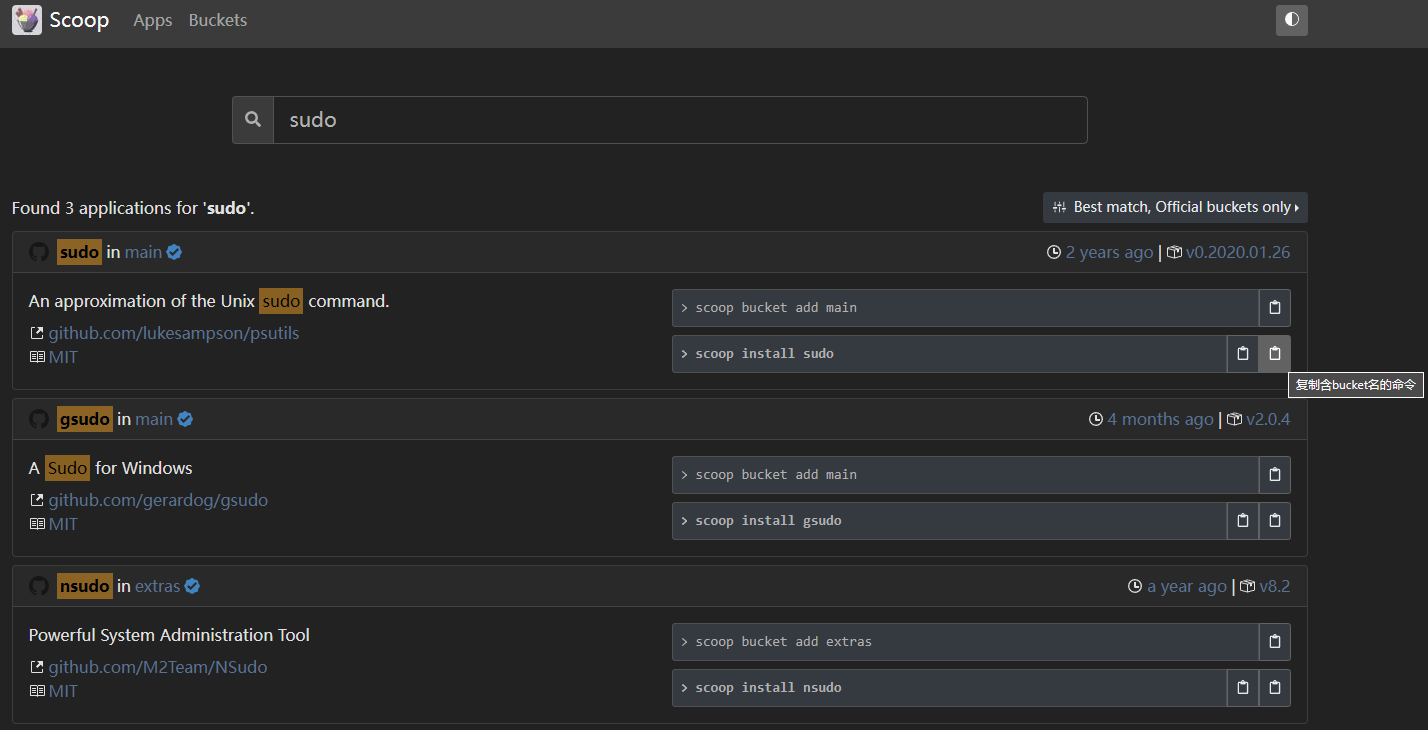Copy the 'scoop install sudo' command
The height and width of the screenshot is (730, 1428).
1242,353
